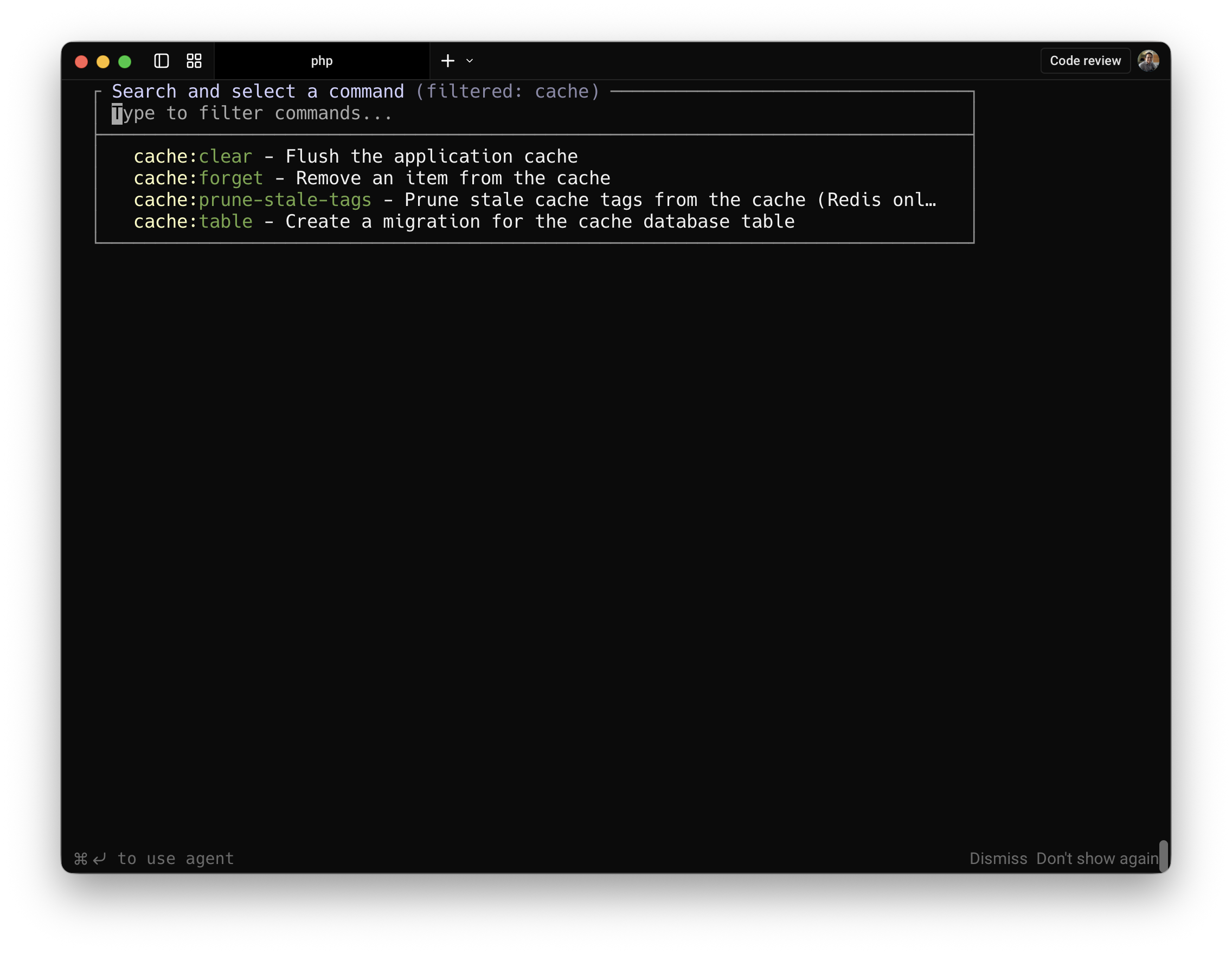The image size is (1232, 954).
Task: Toggle the sidebar panel icon
Action: [162, 61]
